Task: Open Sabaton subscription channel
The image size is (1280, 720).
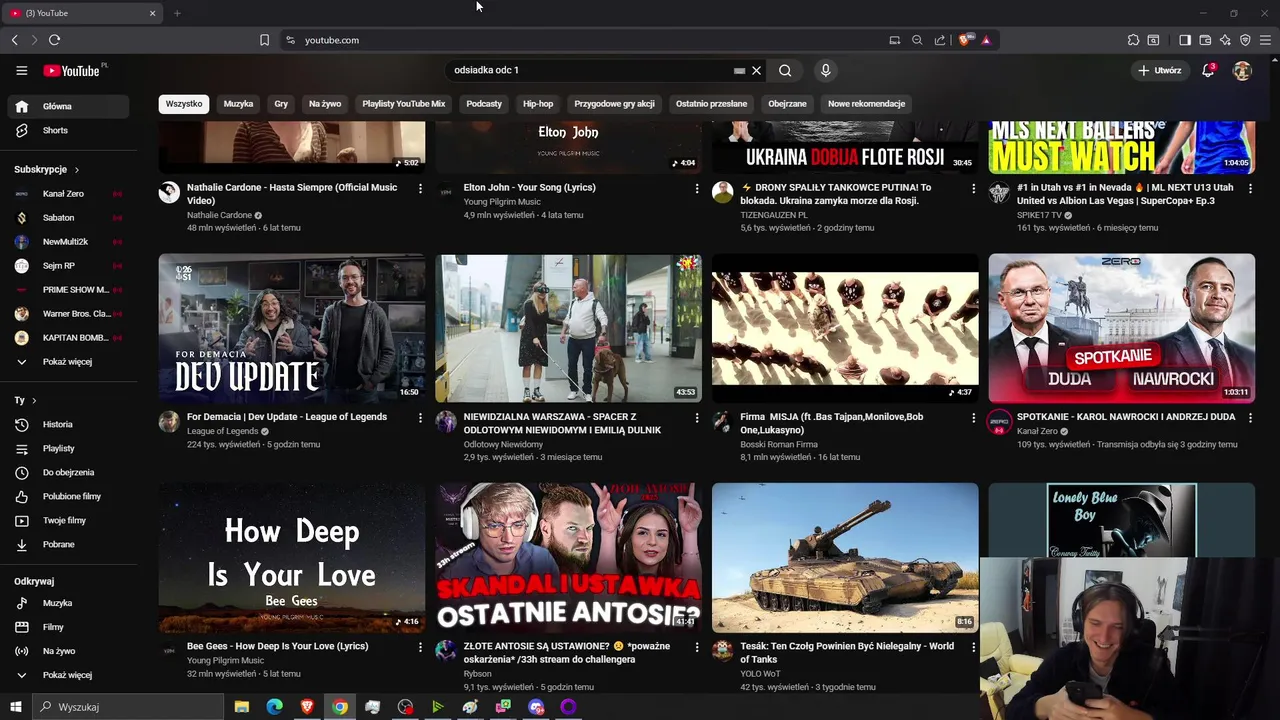Action: point(68,217)
